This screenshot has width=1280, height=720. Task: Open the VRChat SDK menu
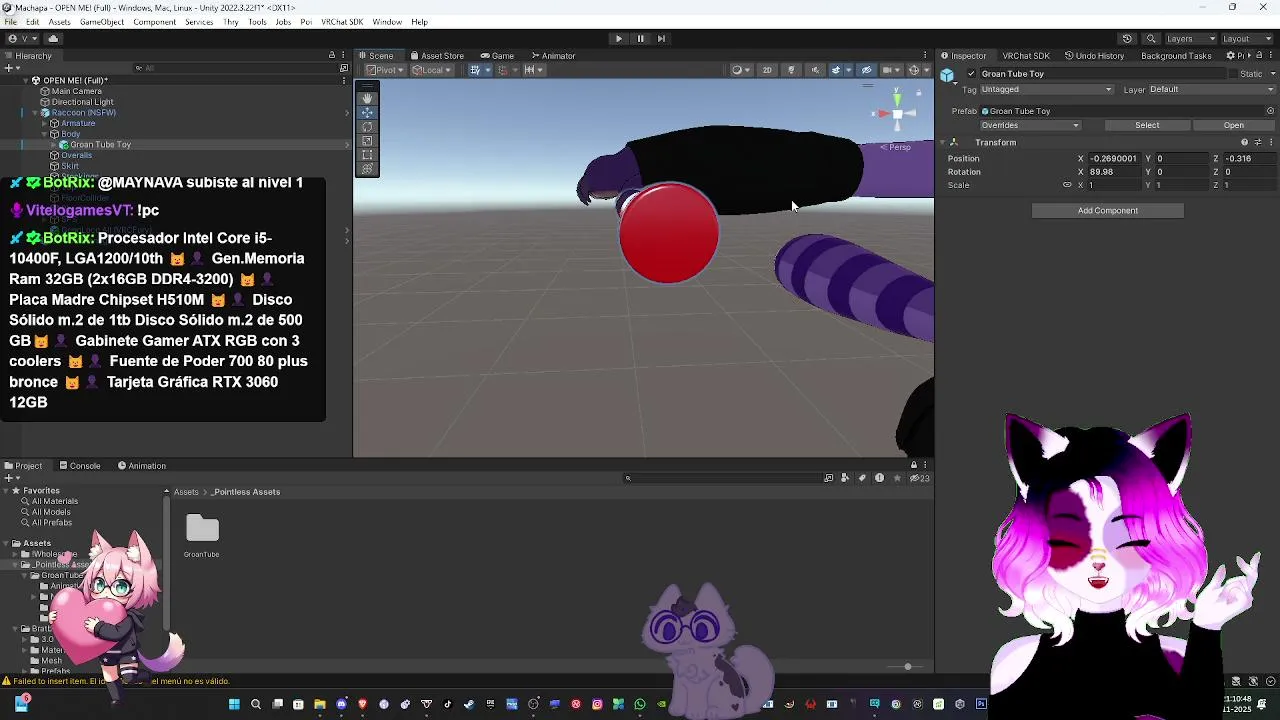tap(342, 22)
